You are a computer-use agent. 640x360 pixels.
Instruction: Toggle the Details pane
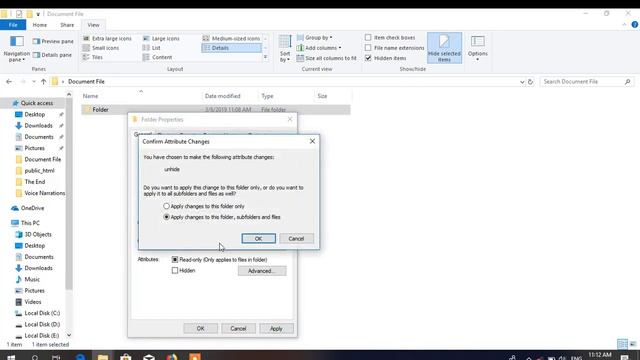coord(52,55)
